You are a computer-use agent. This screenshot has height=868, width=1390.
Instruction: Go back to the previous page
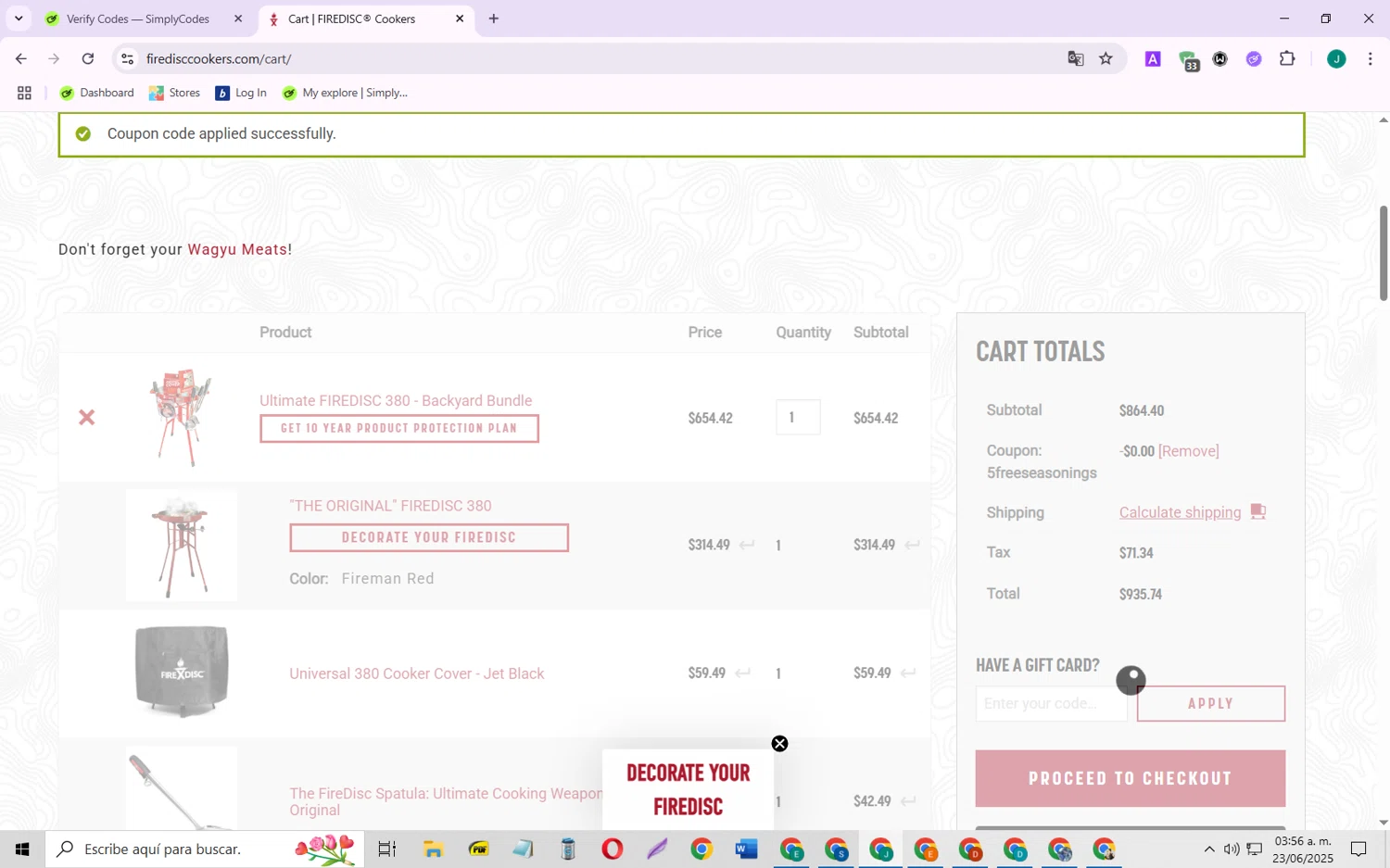click(20, 58)
